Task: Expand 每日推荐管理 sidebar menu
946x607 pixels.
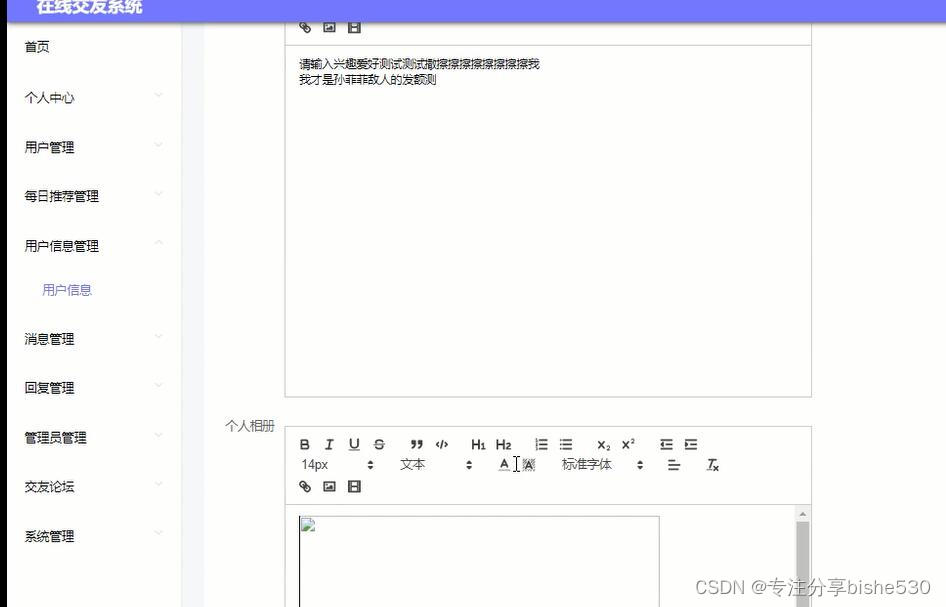Action: click(x=94, y=196)
